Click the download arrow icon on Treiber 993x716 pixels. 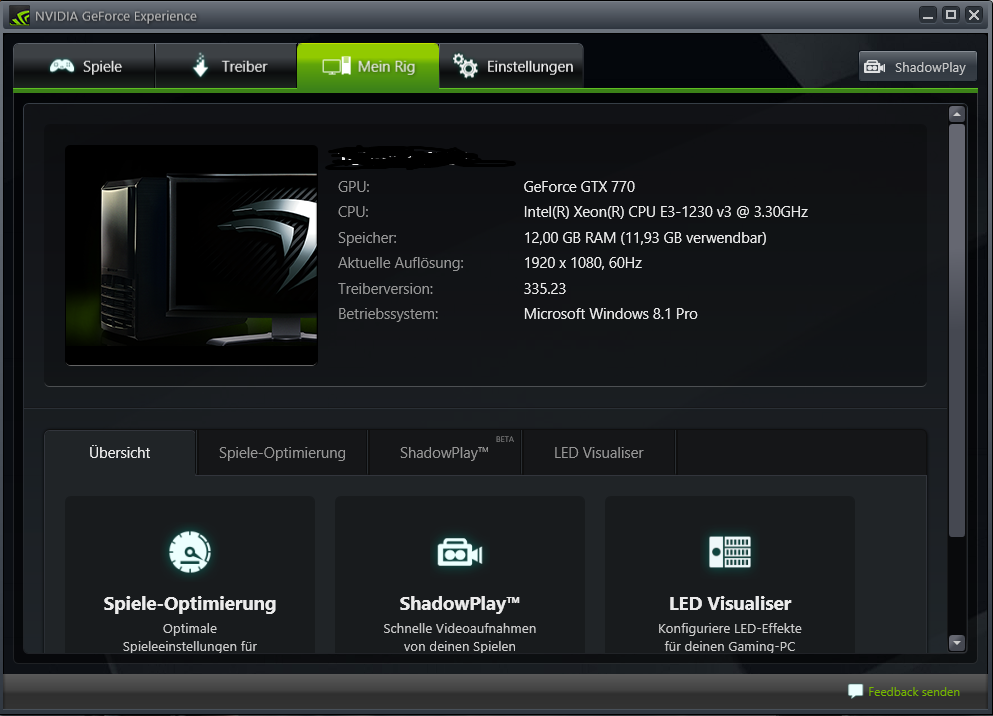click(x=201, y=65)
